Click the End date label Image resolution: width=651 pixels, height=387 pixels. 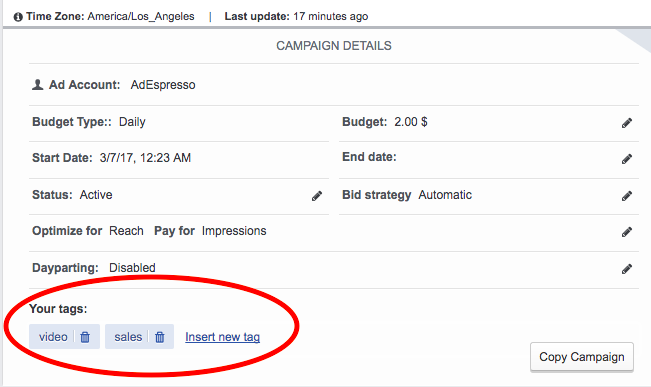tap(369, 157)
